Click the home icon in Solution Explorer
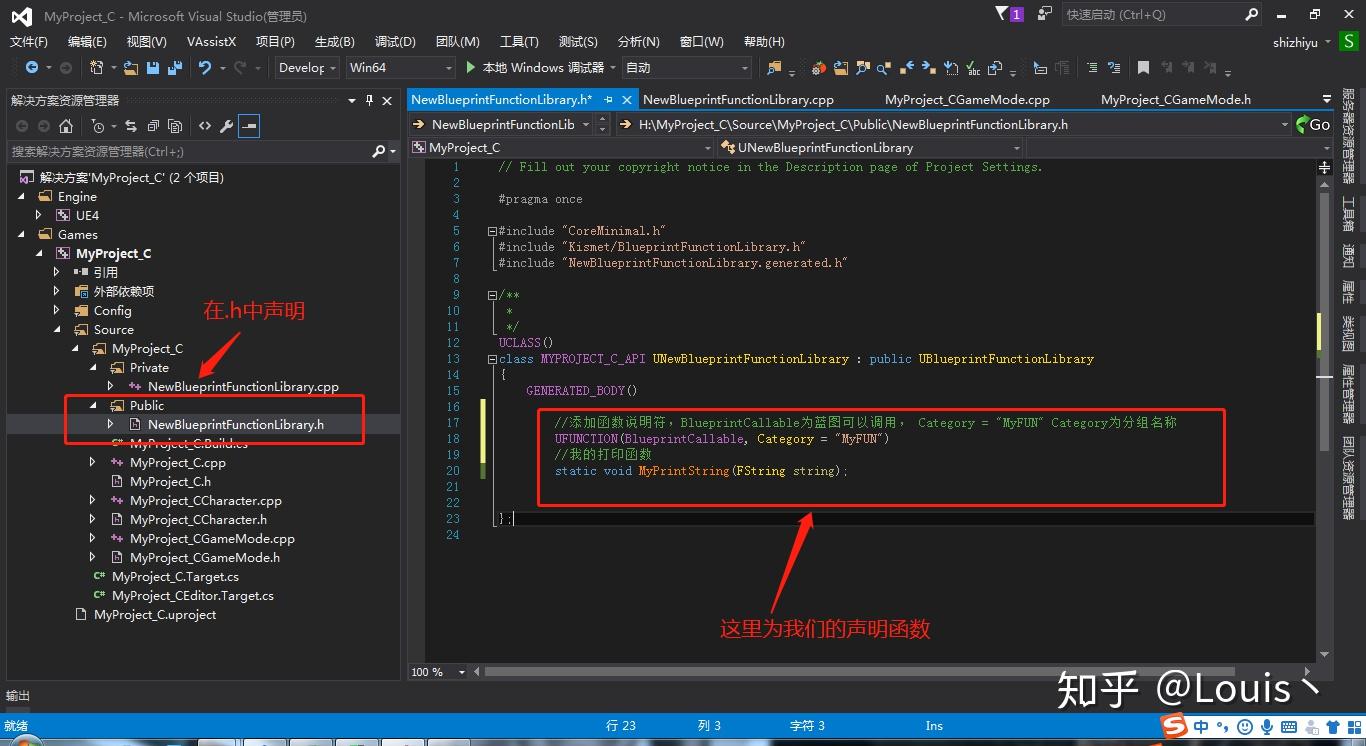 pyautogui.click(x=67, y=125)
